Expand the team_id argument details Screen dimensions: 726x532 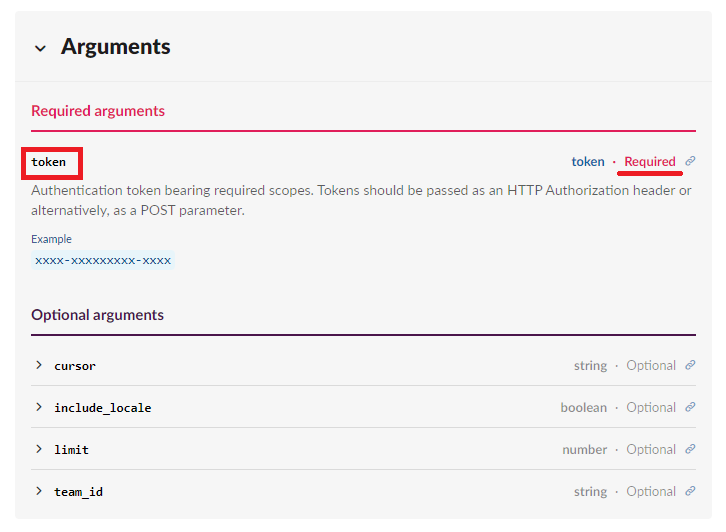(39, 492)
